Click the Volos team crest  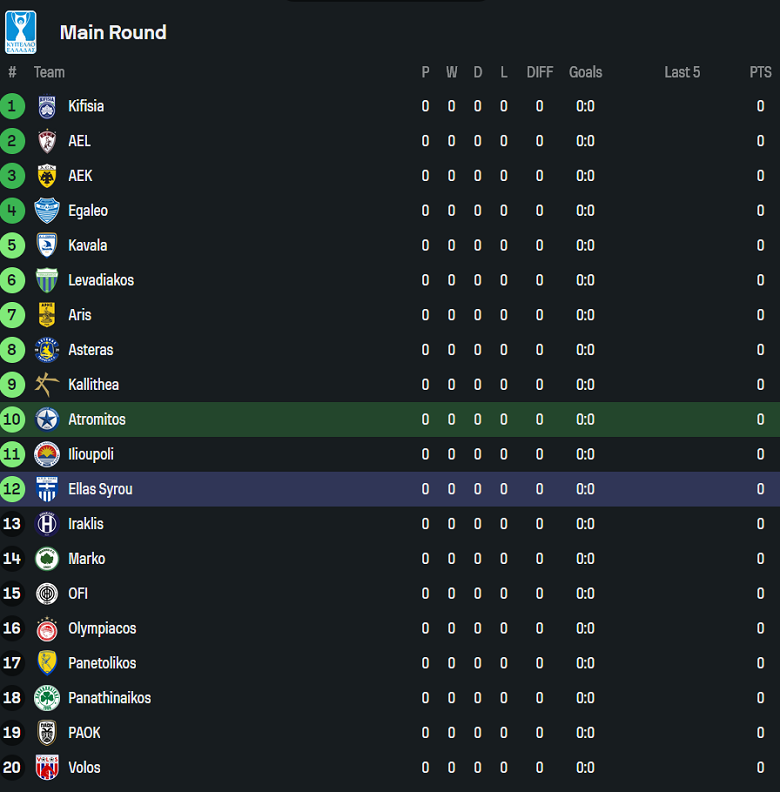(x=47, y=768)
